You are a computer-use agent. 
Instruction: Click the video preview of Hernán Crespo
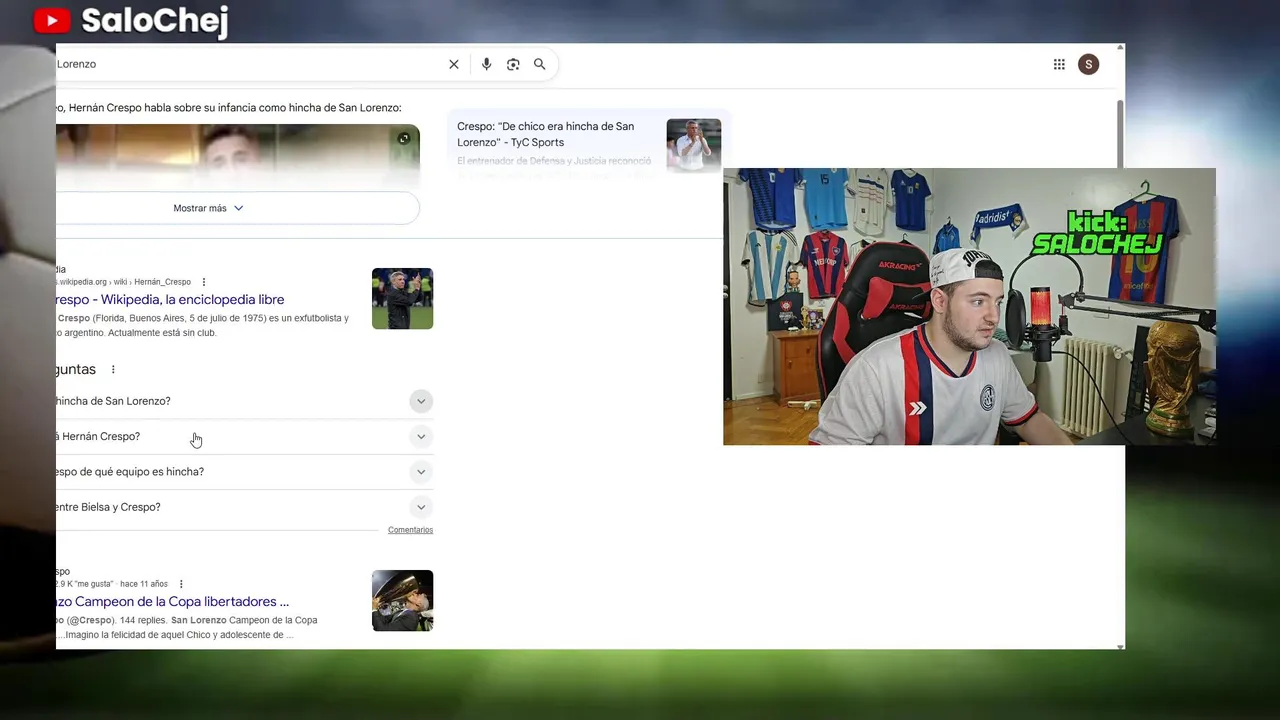click(238, 156)
